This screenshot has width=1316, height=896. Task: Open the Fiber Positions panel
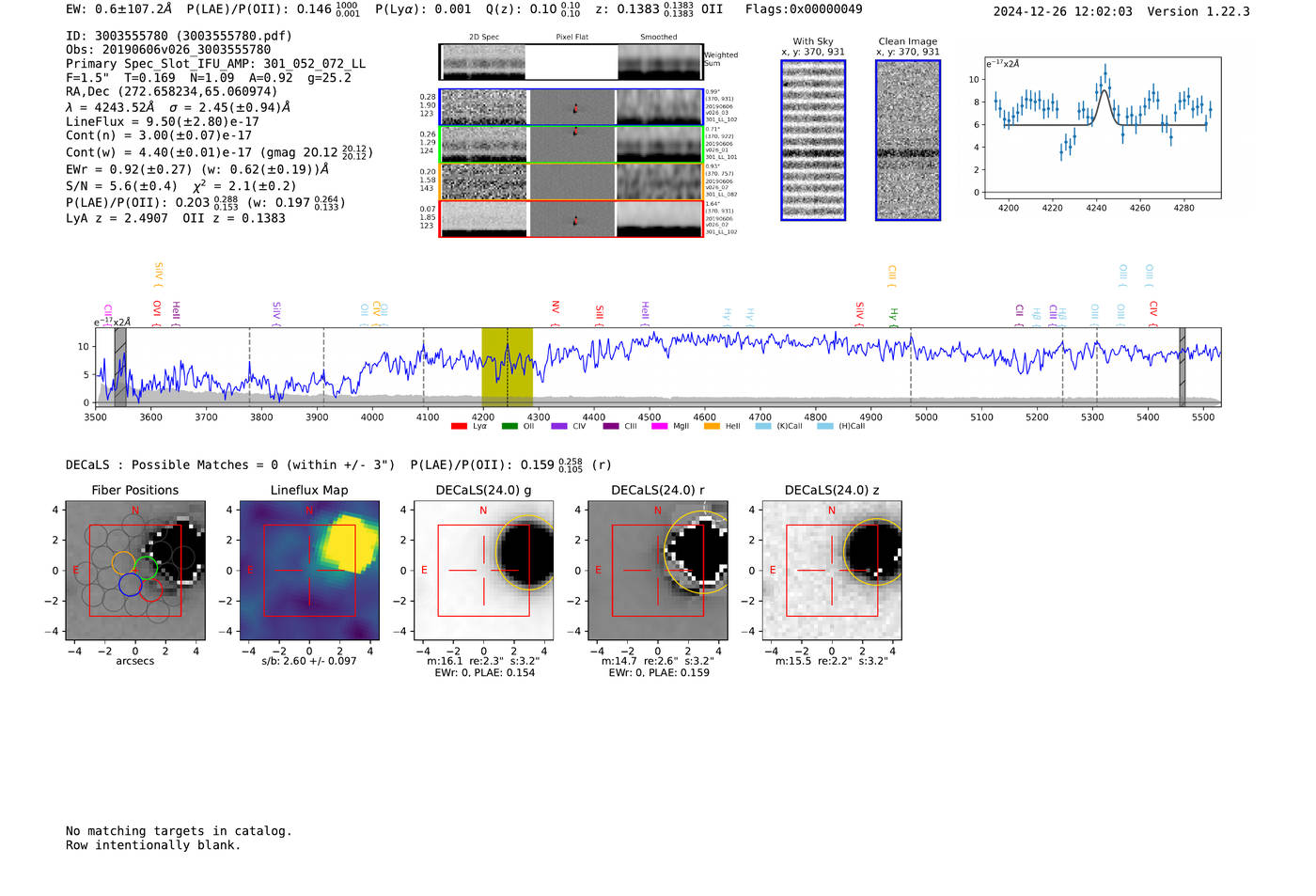(x=135, y=571)
